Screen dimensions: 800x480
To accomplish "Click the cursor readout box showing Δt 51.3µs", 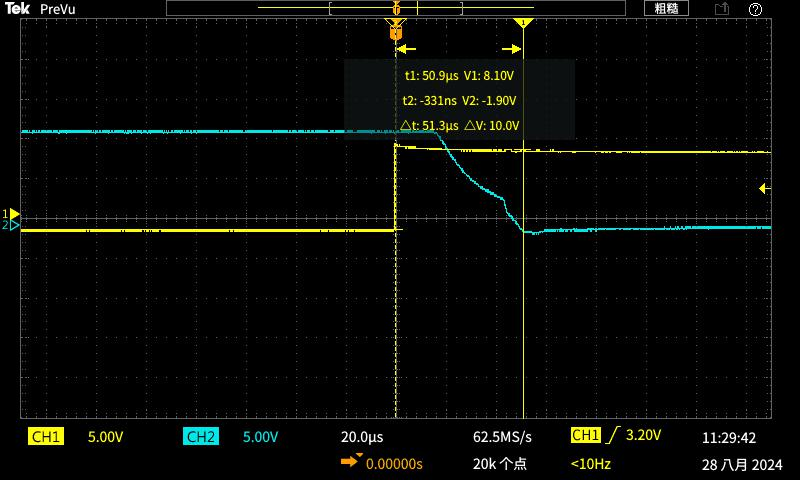I will (x=459, y=100).
